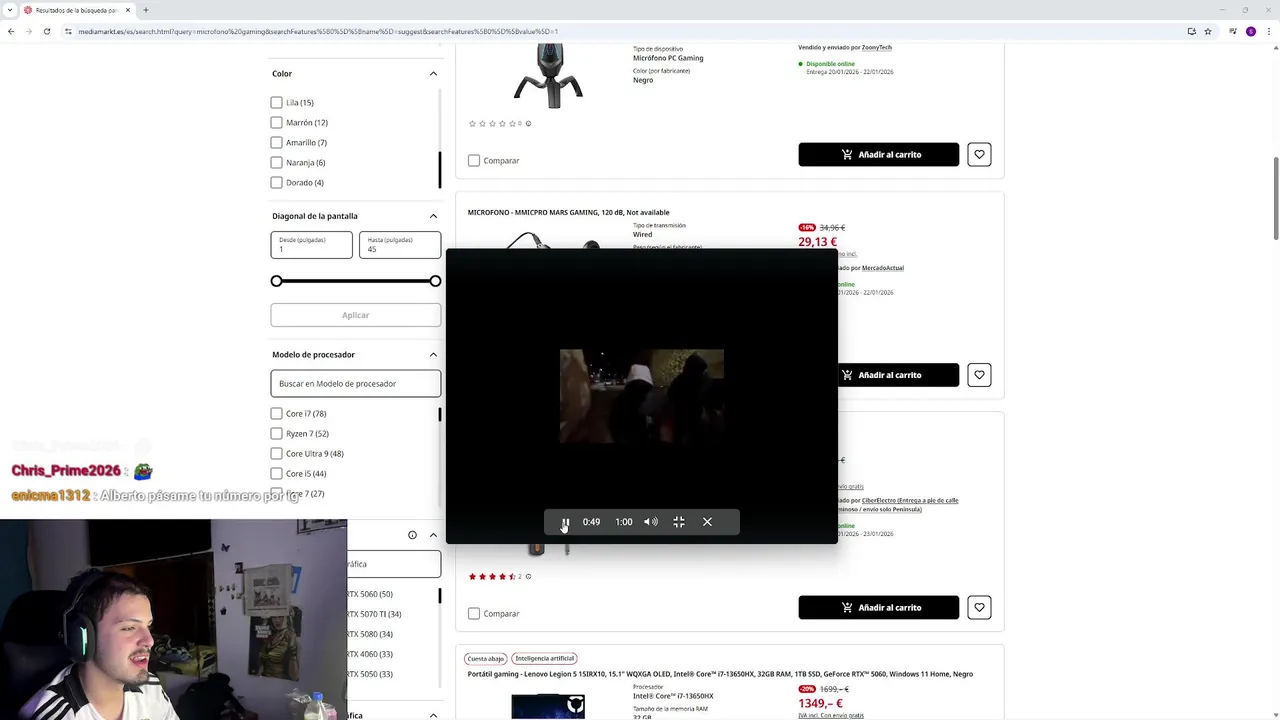Check the Core i7 processor filter
The height and width of the screenshot is (720, 1280).
[276, 413]
